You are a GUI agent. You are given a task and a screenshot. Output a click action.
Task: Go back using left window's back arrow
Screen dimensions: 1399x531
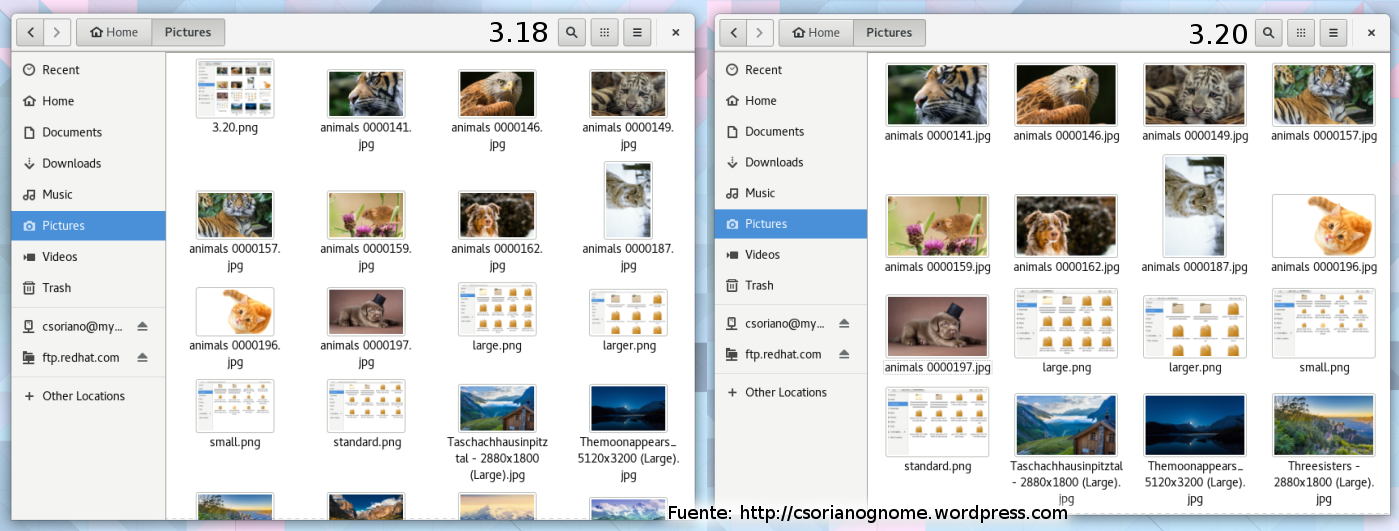point(31,32)
